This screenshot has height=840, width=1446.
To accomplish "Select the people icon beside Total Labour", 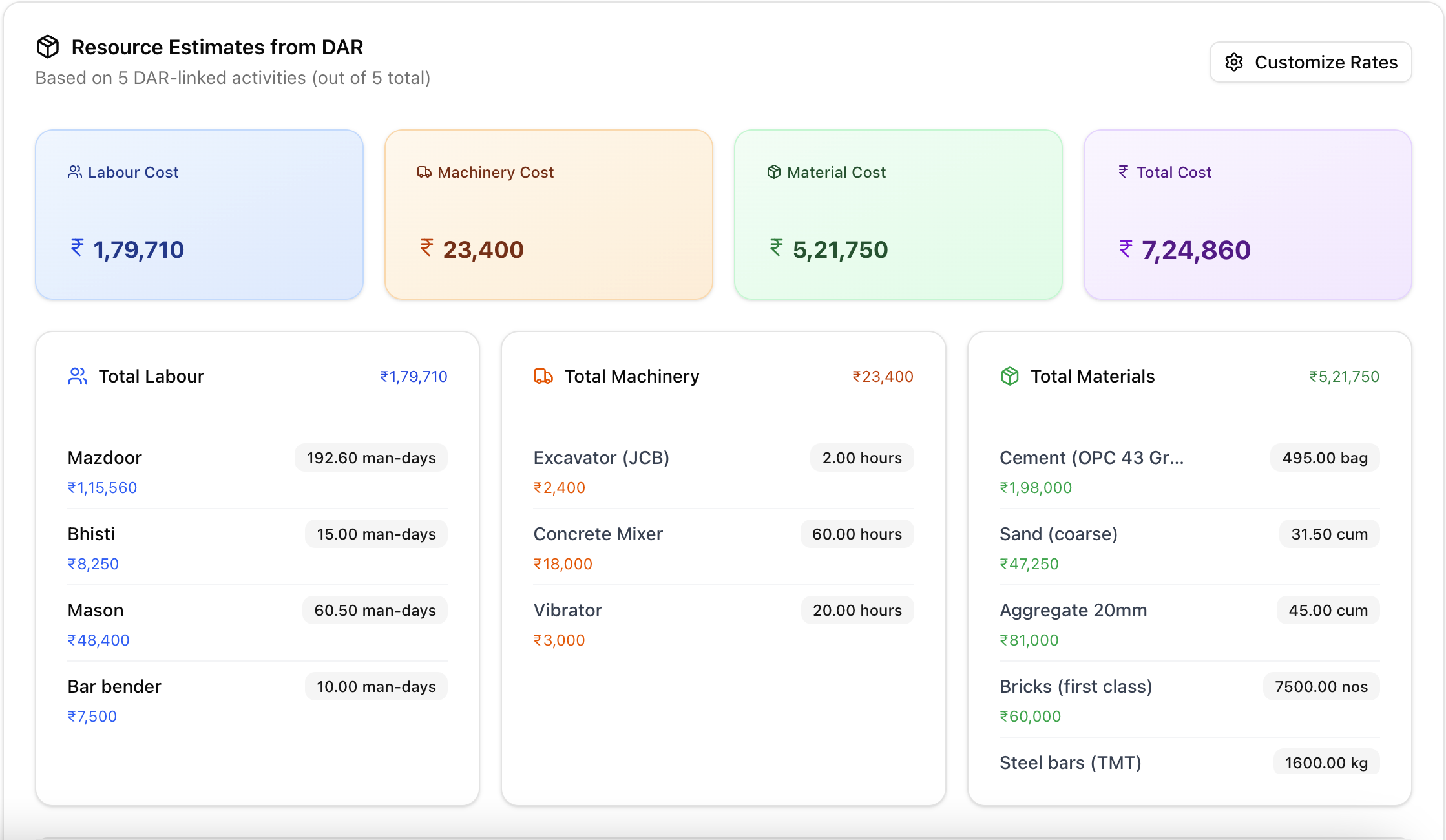I will point(78,376).
